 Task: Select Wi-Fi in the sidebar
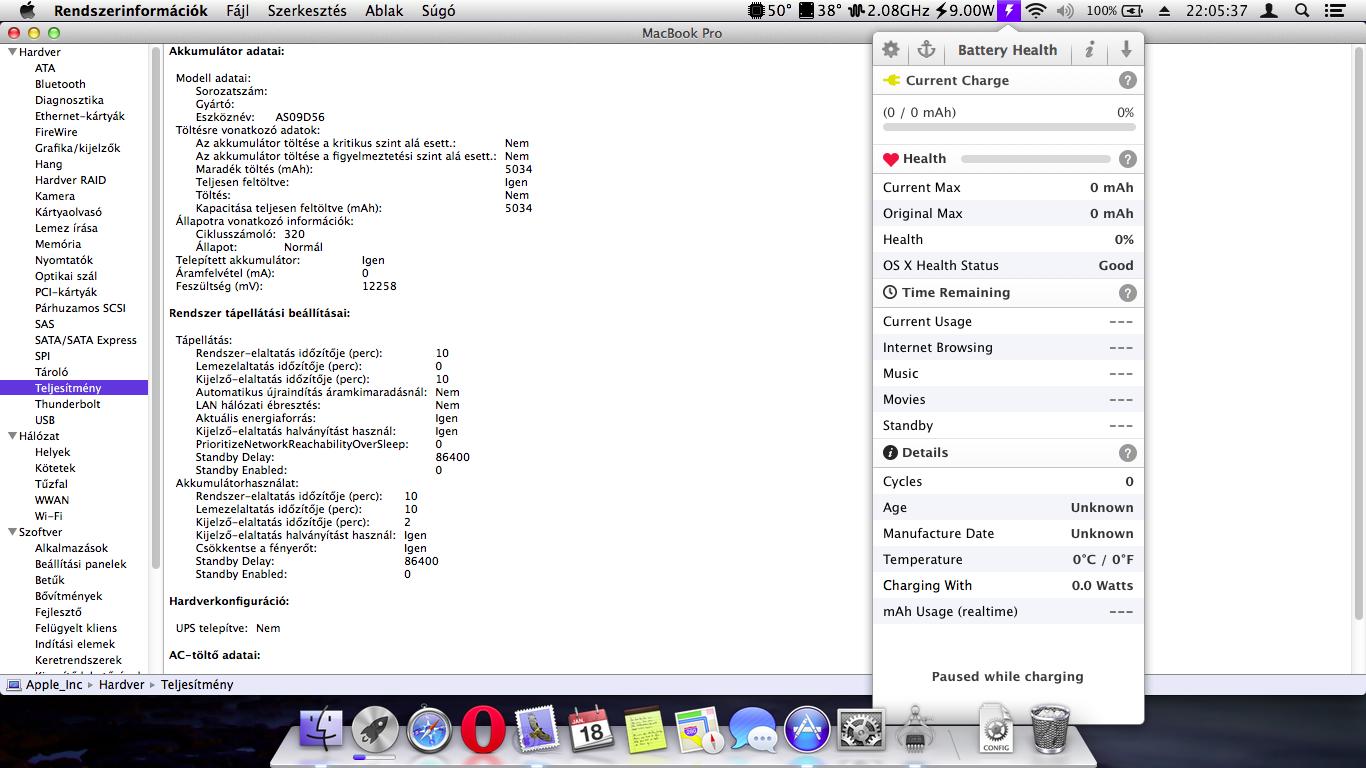click(48, 516)
